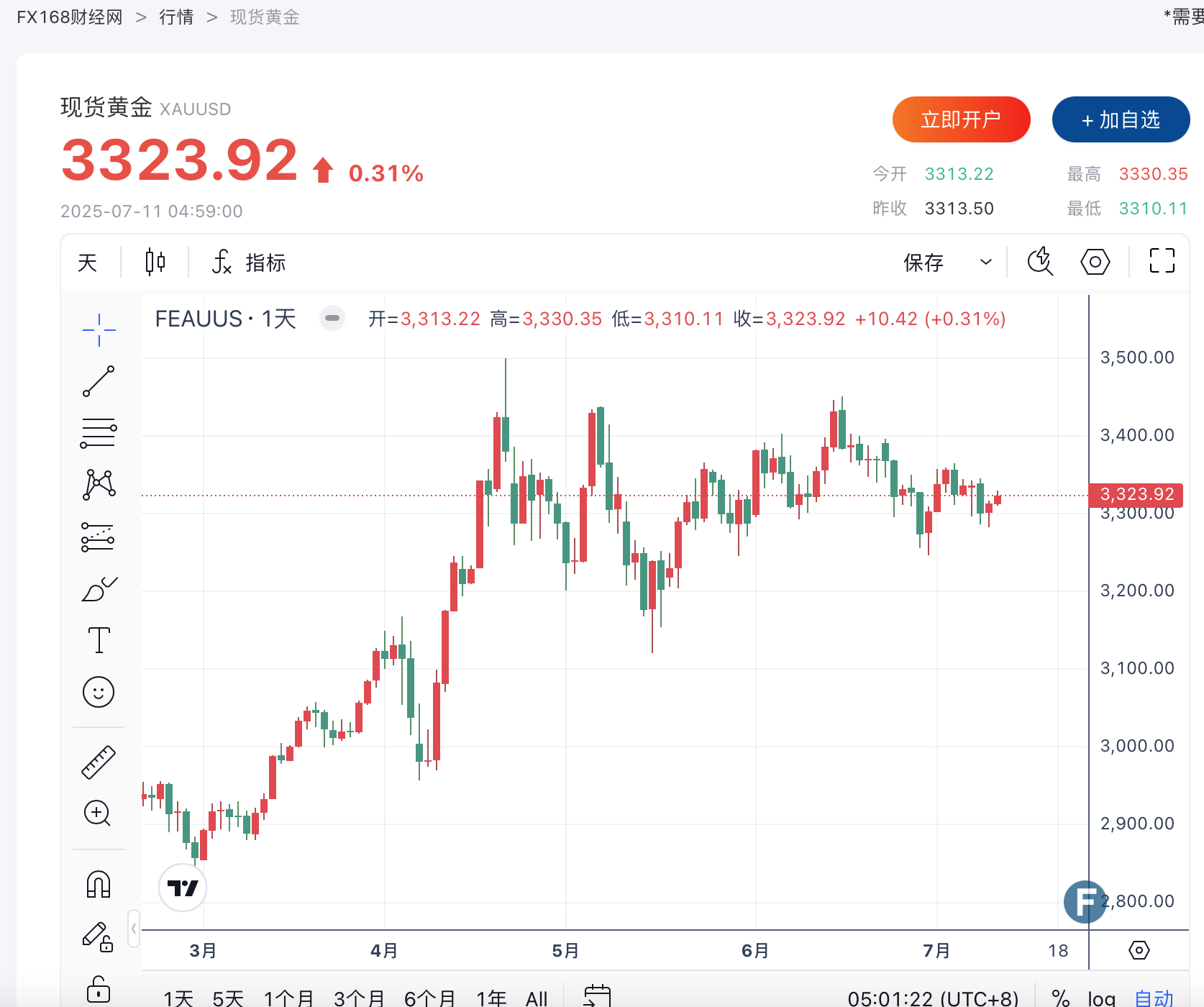Screen dimensions: 1204x1007
Task: Switch range to 3个月 tab
Action: pyautogui.click(x=359, y=998)
